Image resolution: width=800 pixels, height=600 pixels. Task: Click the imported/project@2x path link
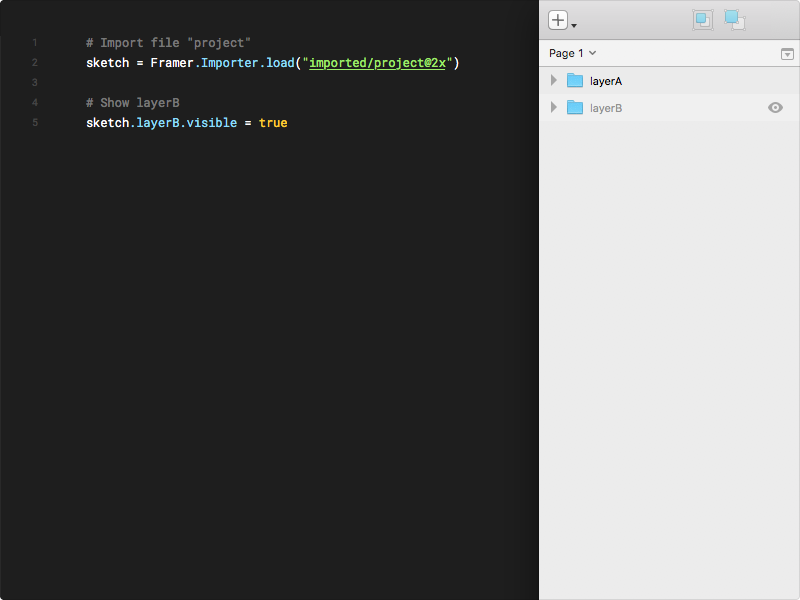click(x=377, y=63)
